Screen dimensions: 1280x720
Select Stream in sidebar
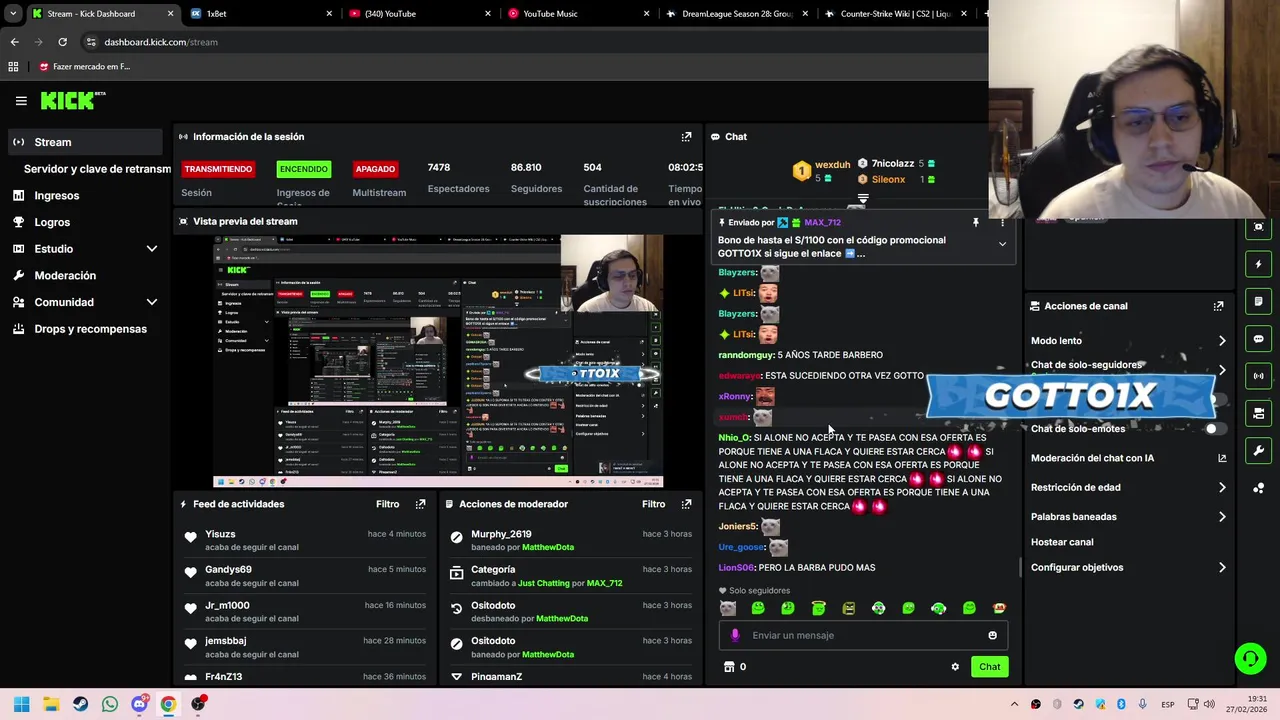pyautogui.click(x=84, y=142)
